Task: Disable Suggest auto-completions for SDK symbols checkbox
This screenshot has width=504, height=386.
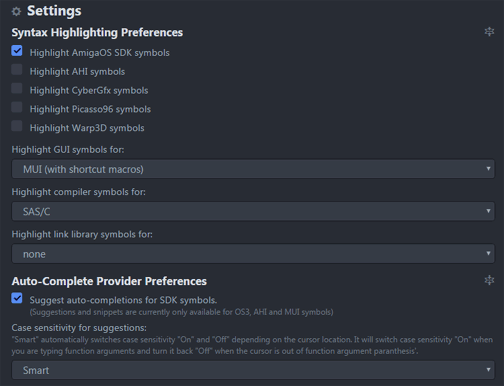Action: click(17, 298)
